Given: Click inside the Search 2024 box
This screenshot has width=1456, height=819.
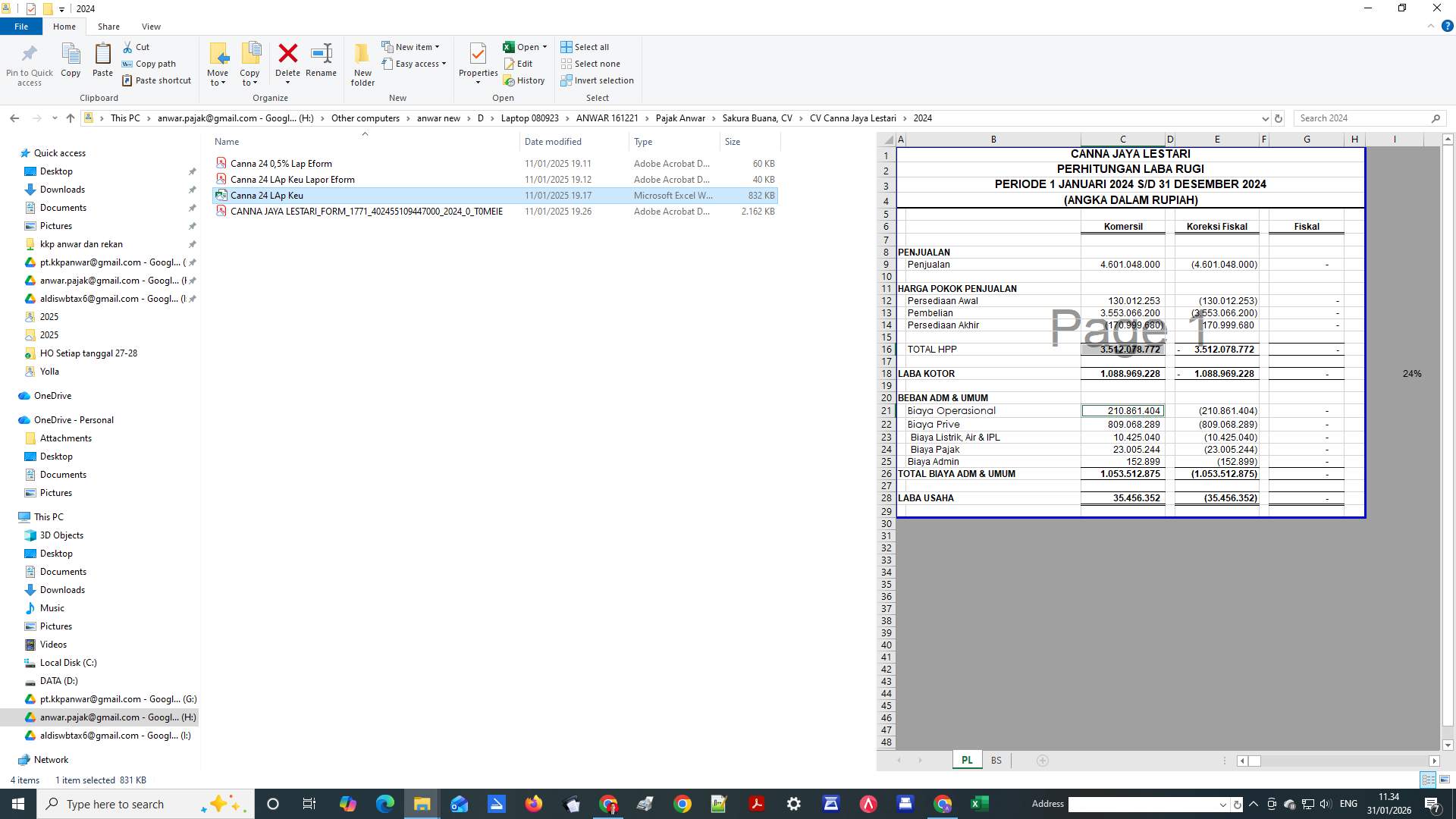Looking at the screenshot, I should coord(1365,118).
